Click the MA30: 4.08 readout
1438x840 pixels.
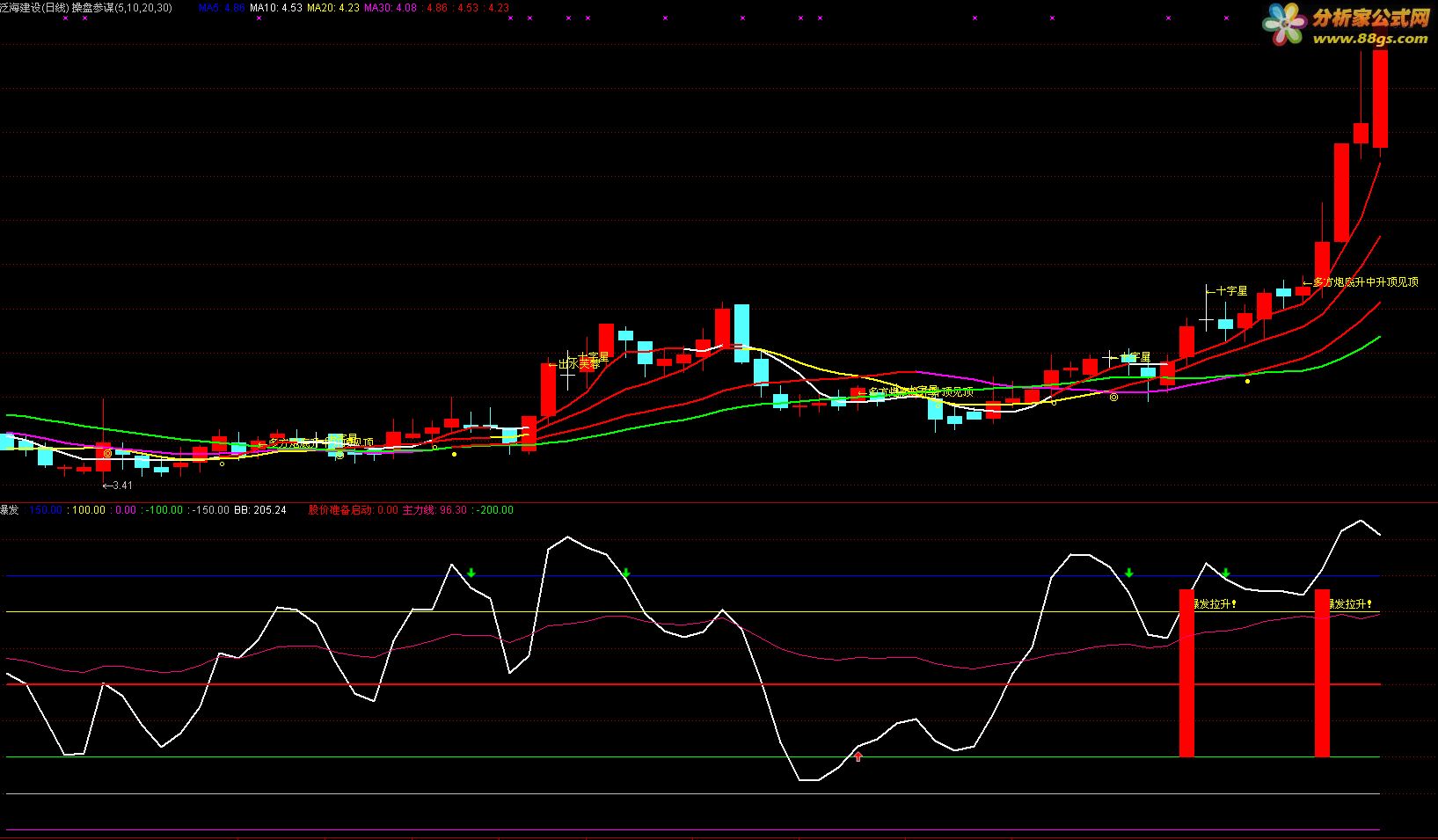(391, 7)
